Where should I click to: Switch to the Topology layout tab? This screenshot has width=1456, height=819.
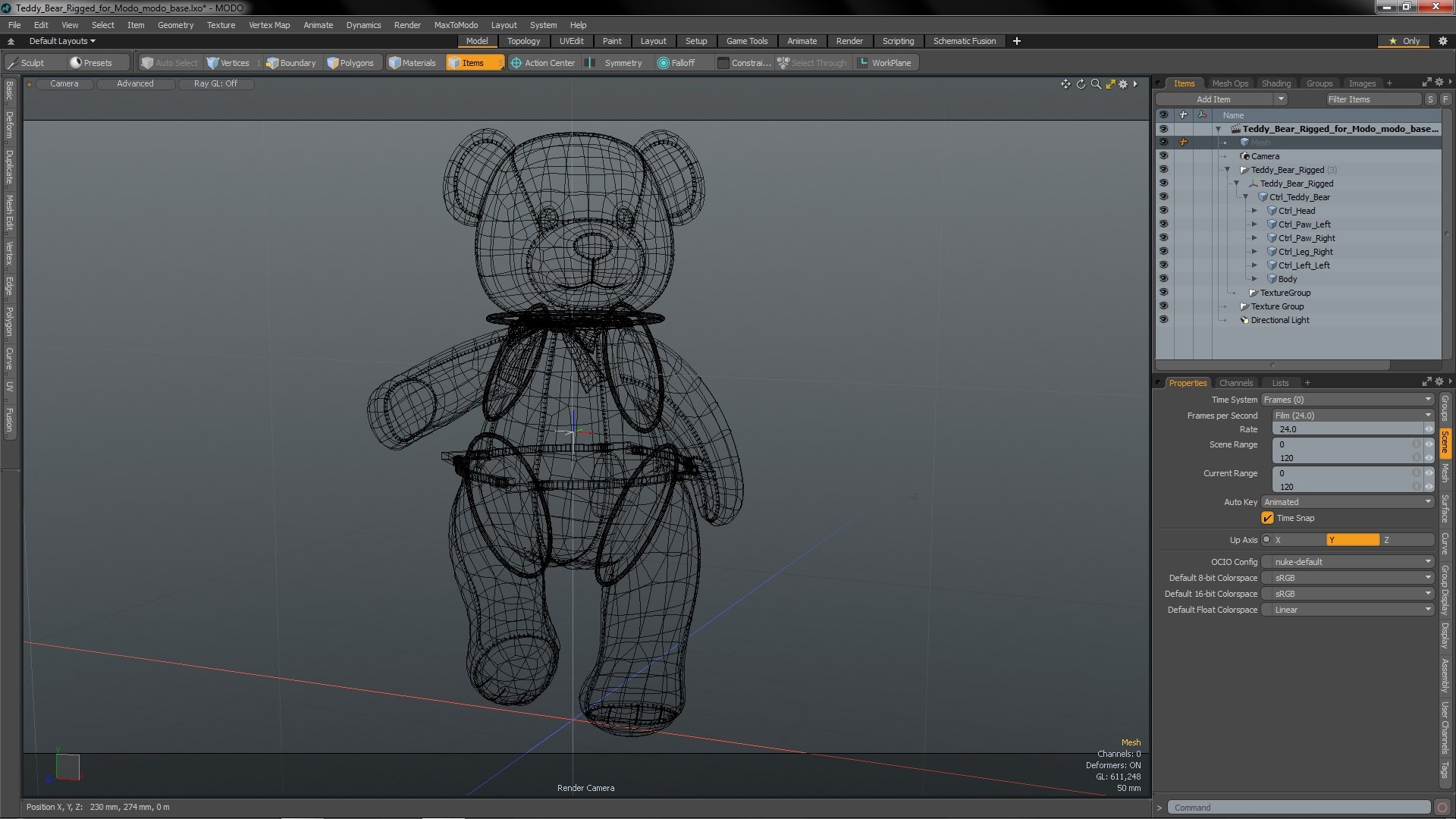(x=523, y=41)
